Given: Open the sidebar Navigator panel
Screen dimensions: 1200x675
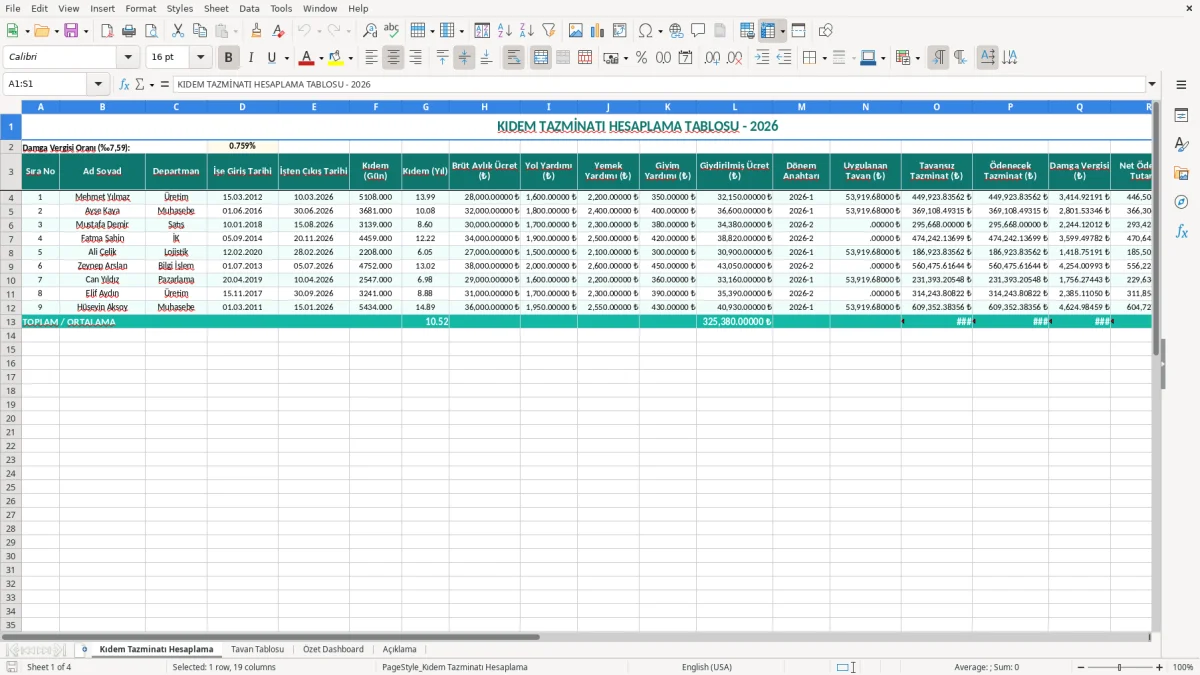Looking at the screenshot, I should pyautogui.click(x=1181, y=202).
